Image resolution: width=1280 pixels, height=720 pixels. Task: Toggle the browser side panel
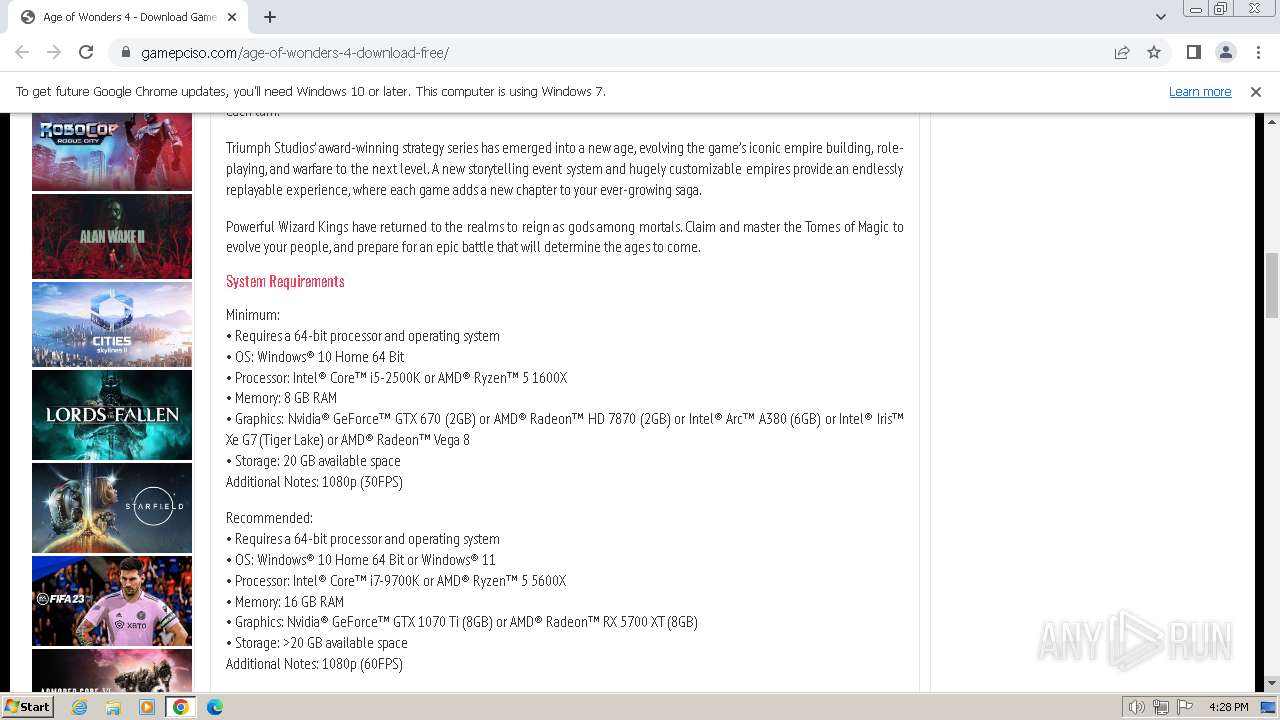(x=1193, y=52)
